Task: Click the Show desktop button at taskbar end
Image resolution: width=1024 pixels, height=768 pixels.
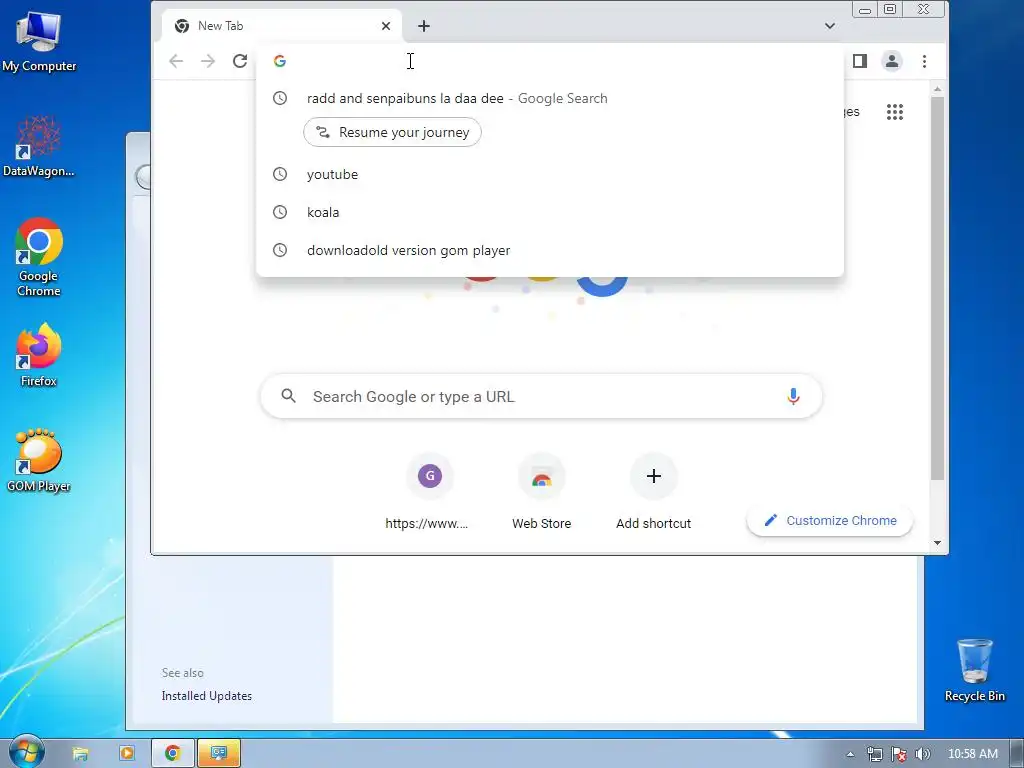Action: 1017,753
